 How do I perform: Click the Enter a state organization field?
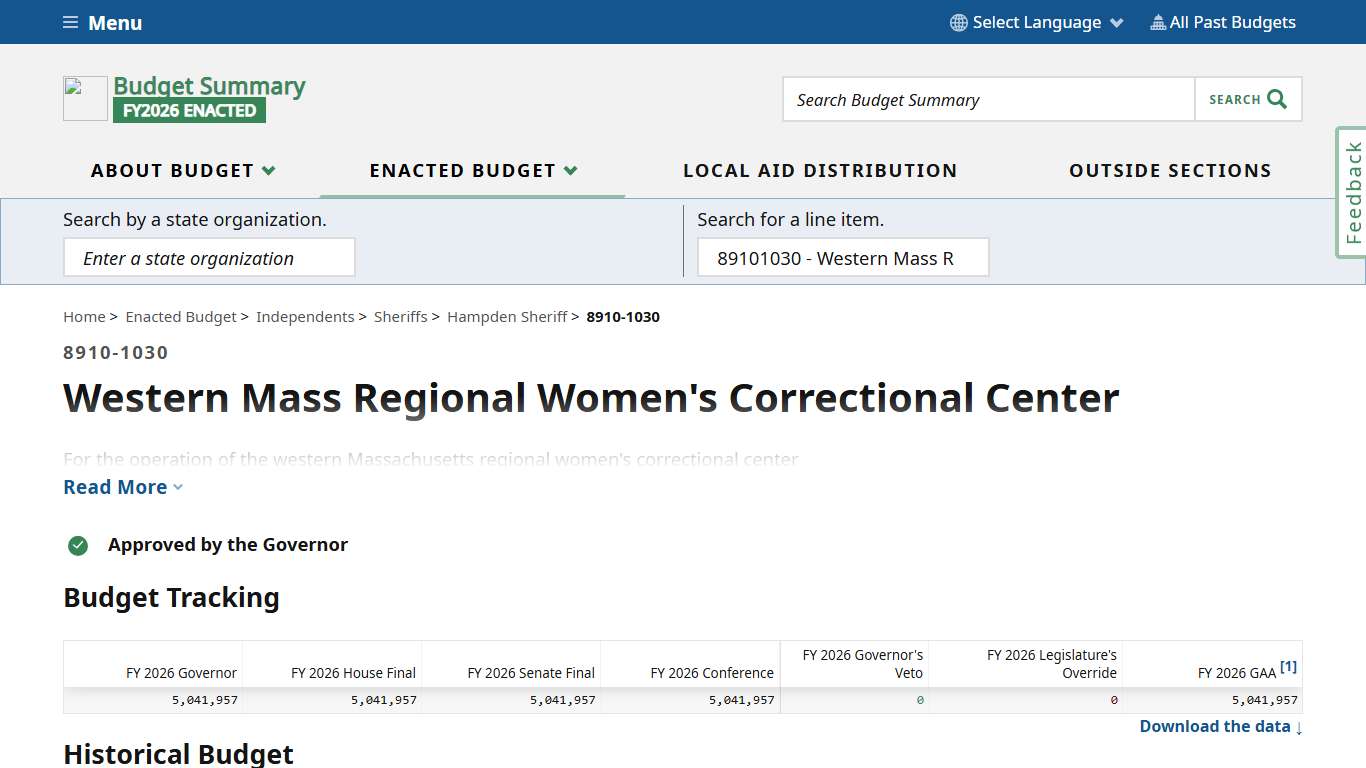tap(209, 257)
